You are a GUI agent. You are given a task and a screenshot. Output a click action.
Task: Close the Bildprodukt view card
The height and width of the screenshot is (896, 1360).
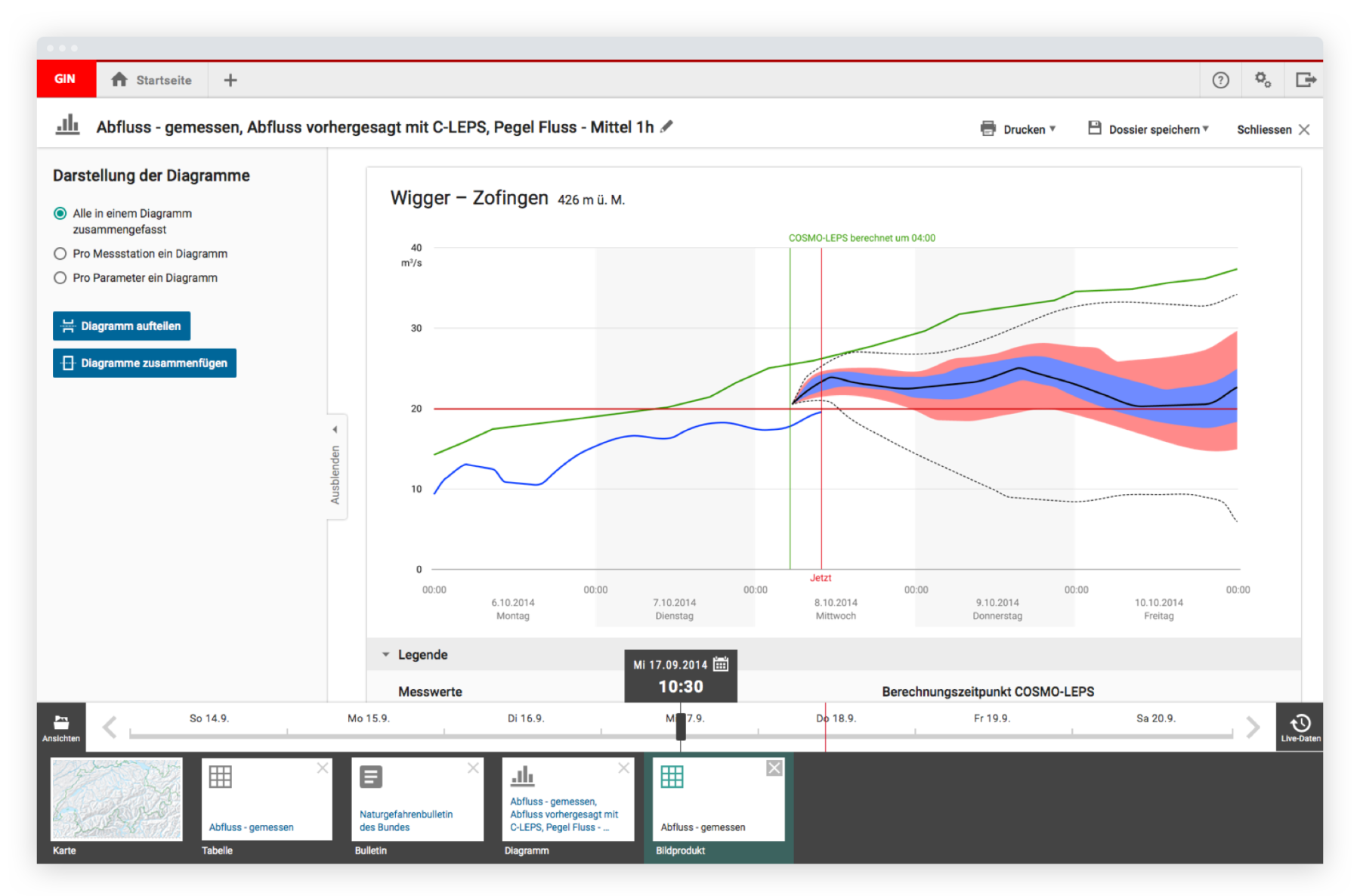774,768
